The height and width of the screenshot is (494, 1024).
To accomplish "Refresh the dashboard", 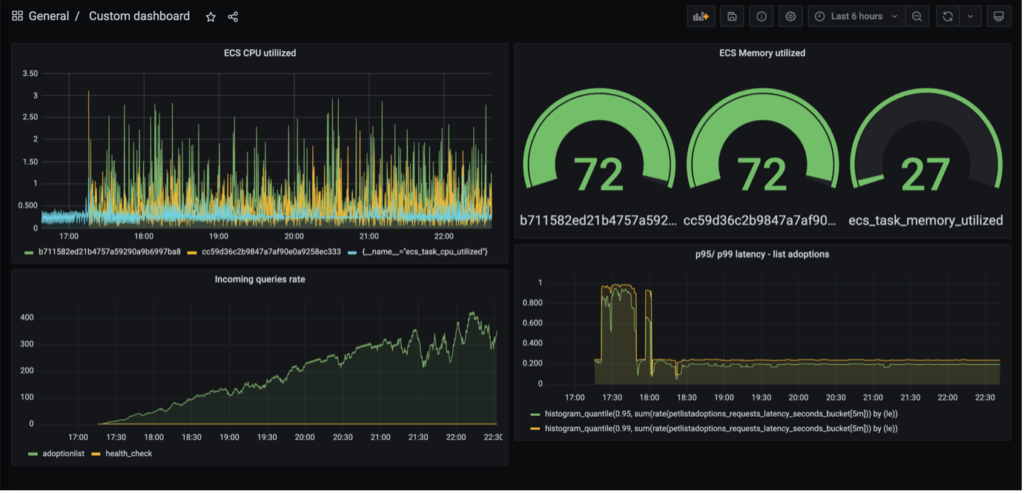I will pos(948,16).
